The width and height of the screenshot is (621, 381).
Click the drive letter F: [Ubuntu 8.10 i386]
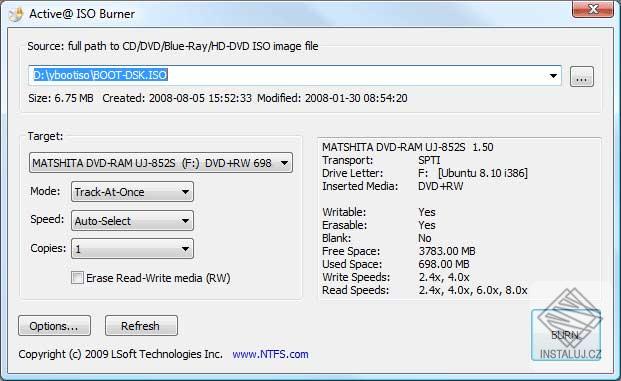click(x=473, y=173)
